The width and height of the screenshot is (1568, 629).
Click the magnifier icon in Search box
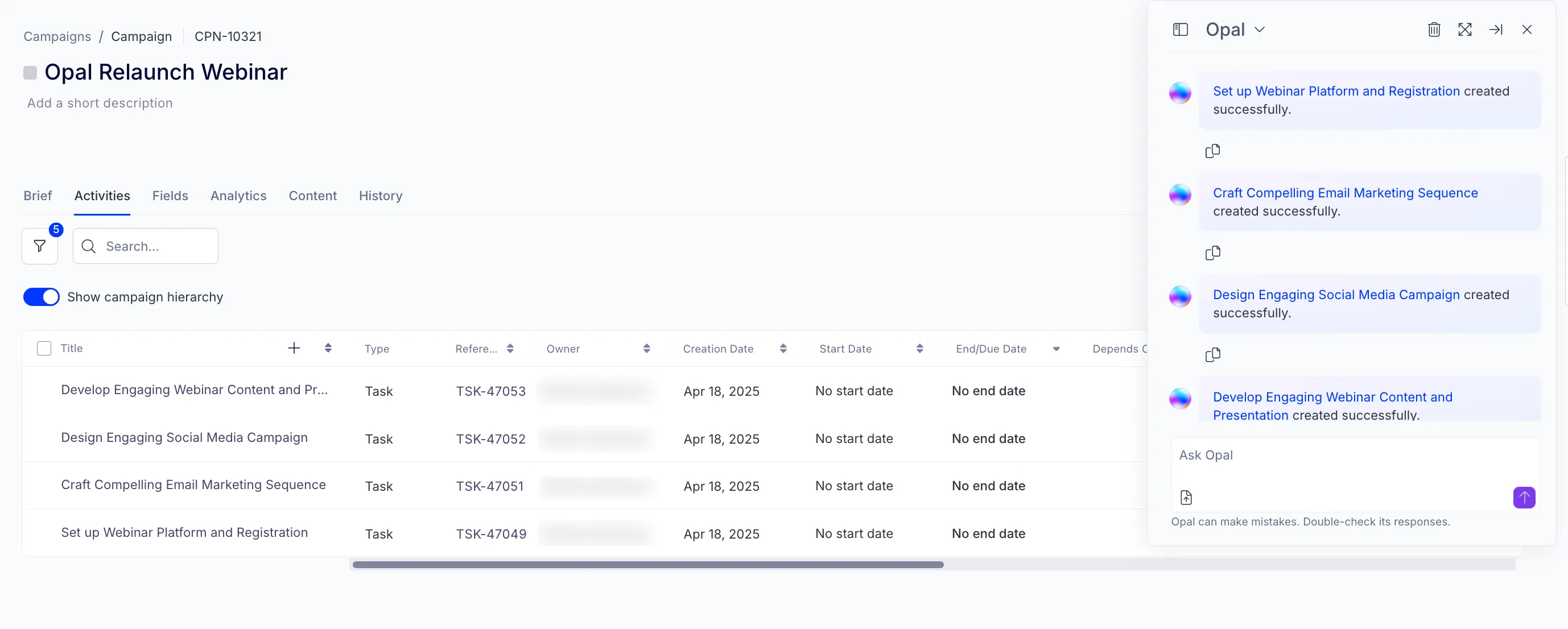coord(89,246)
